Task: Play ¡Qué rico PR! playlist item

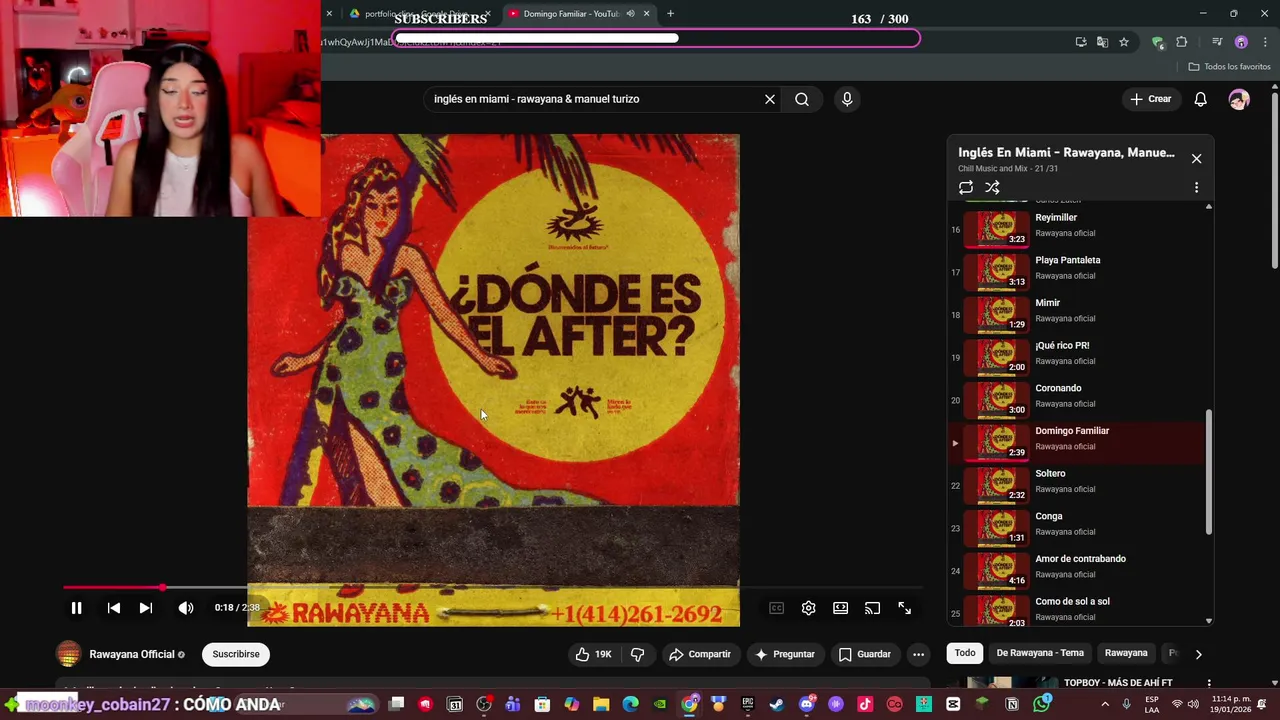Action: click(x=1077, y=357)
